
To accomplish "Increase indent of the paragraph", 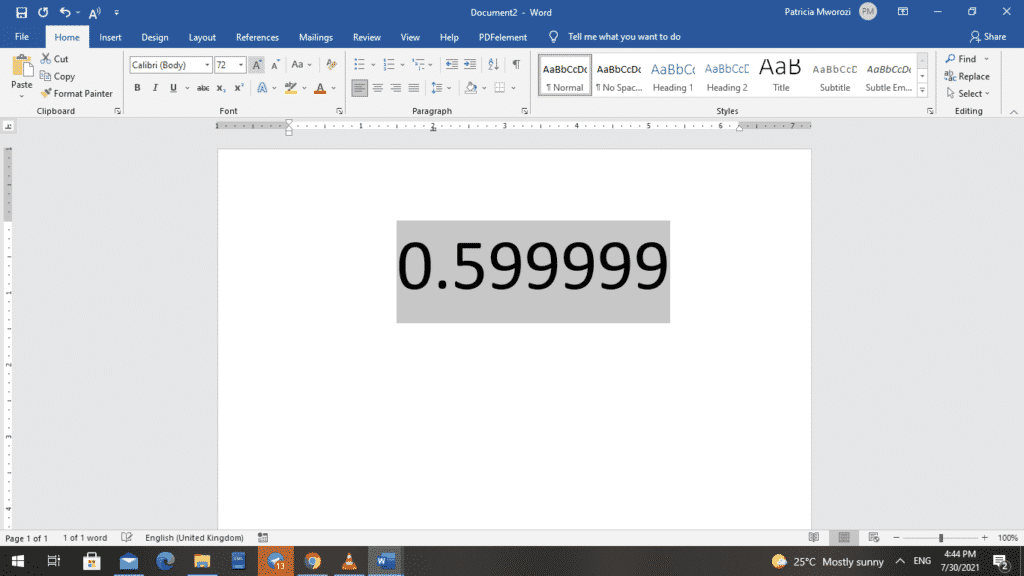I will tap(472, 65).
